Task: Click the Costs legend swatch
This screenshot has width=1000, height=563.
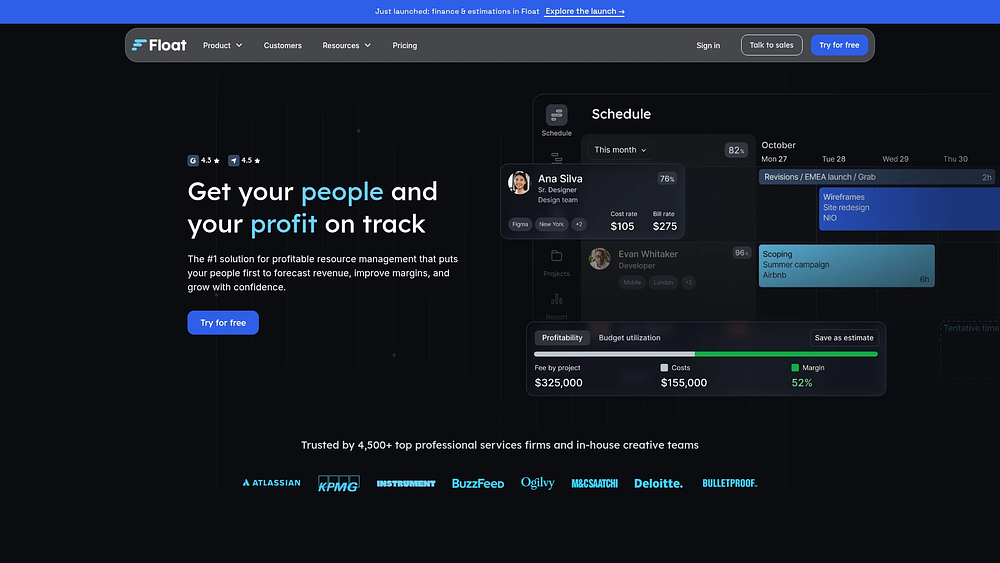Action: 664,368
